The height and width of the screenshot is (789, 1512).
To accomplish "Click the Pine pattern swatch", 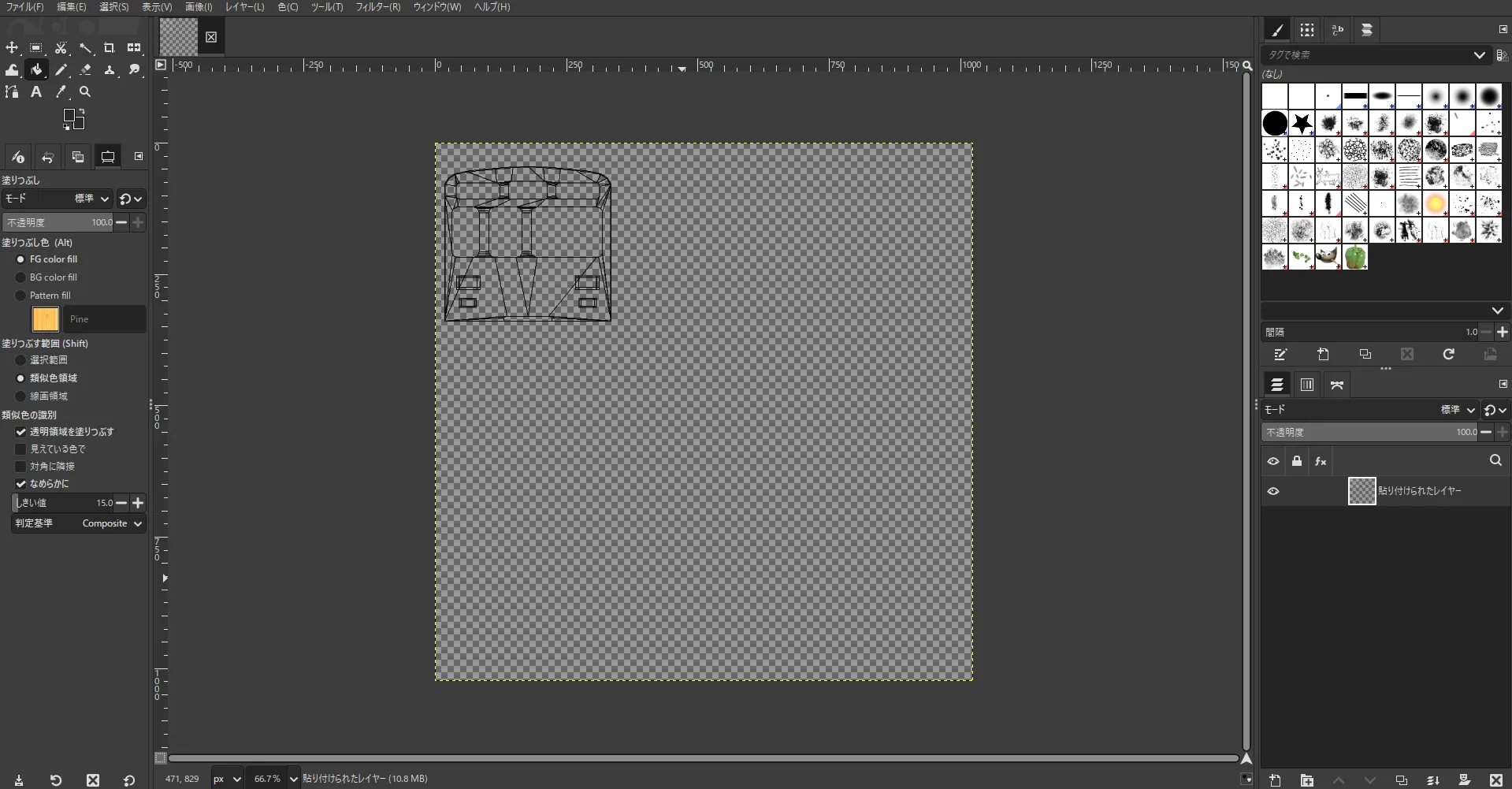I will tap(45, 318).
